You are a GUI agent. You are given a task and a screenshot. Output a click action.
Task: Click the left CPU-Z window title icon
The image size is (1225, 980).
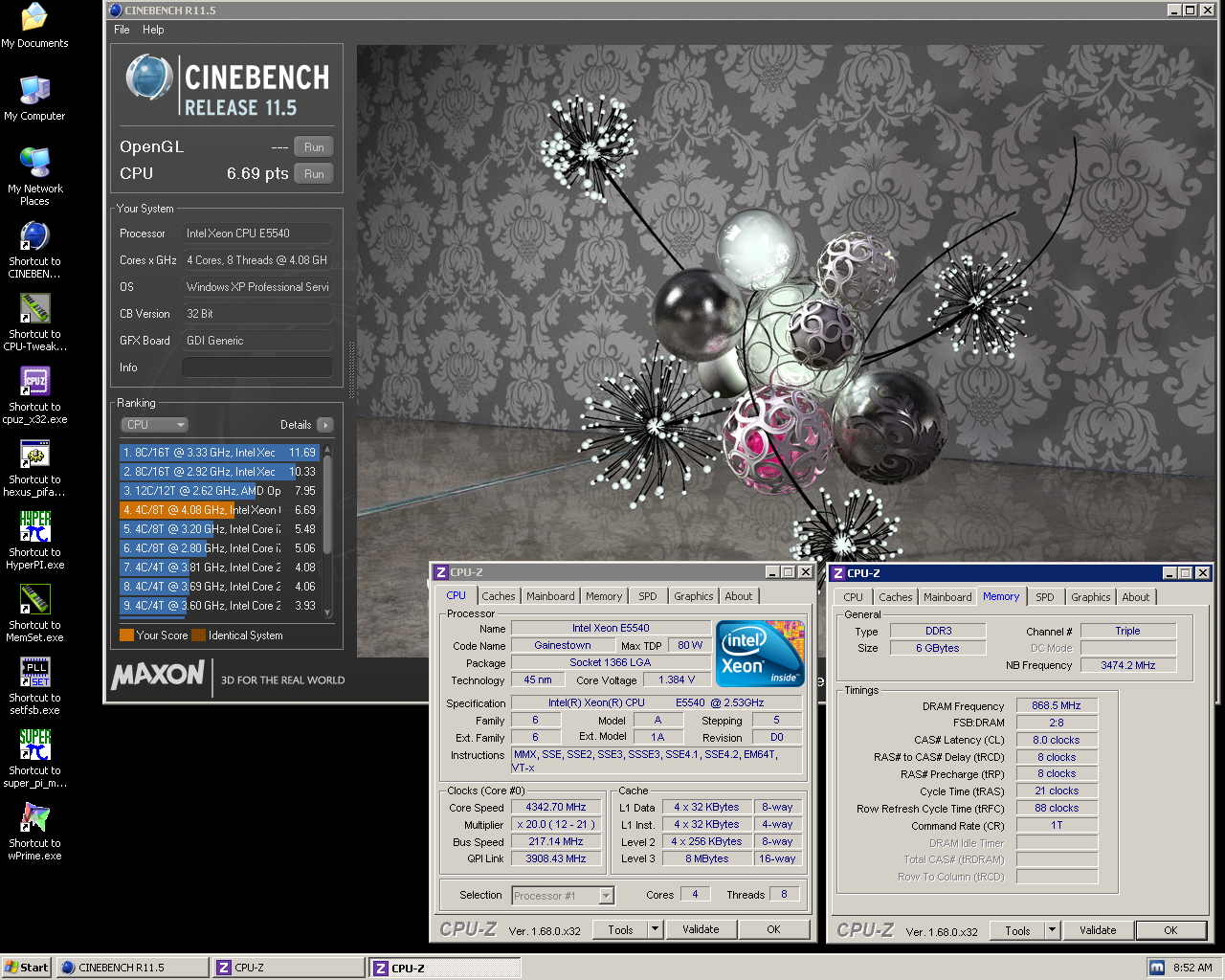tap(441, 572)
